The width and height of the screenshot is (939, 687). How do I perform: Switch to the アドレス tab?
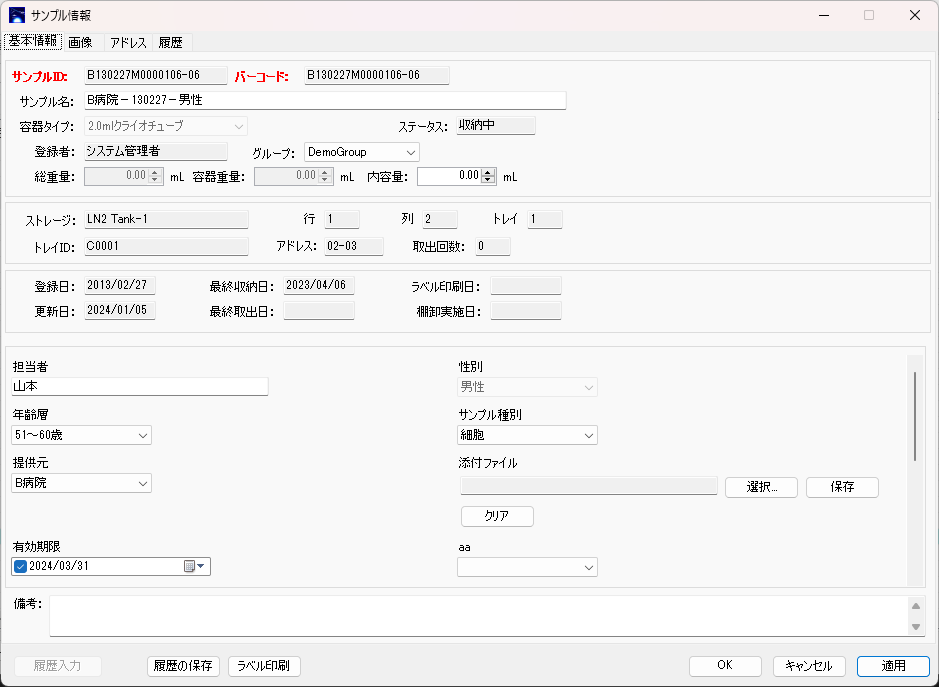(128, 42)
